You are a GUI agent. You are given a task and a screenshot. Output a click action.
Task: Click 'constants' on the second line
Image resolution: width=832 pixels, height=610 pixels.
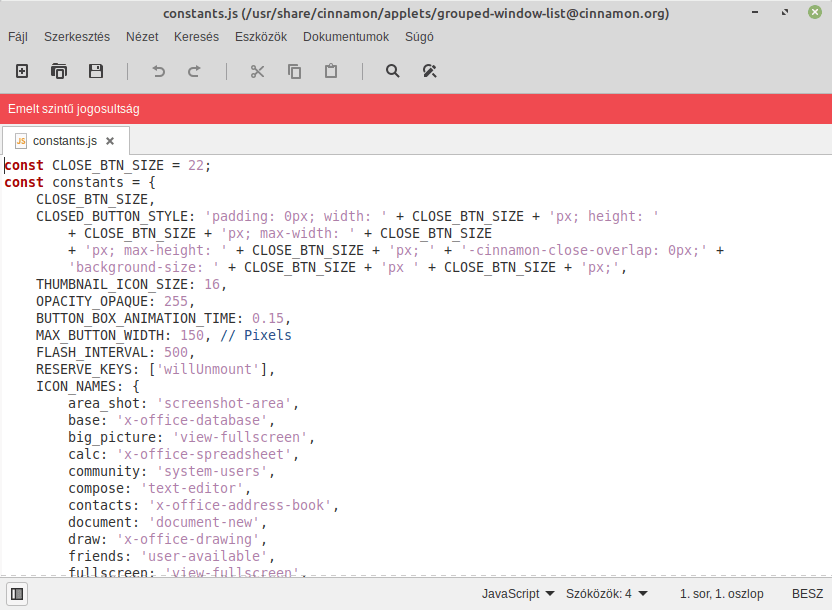[88, 182]
